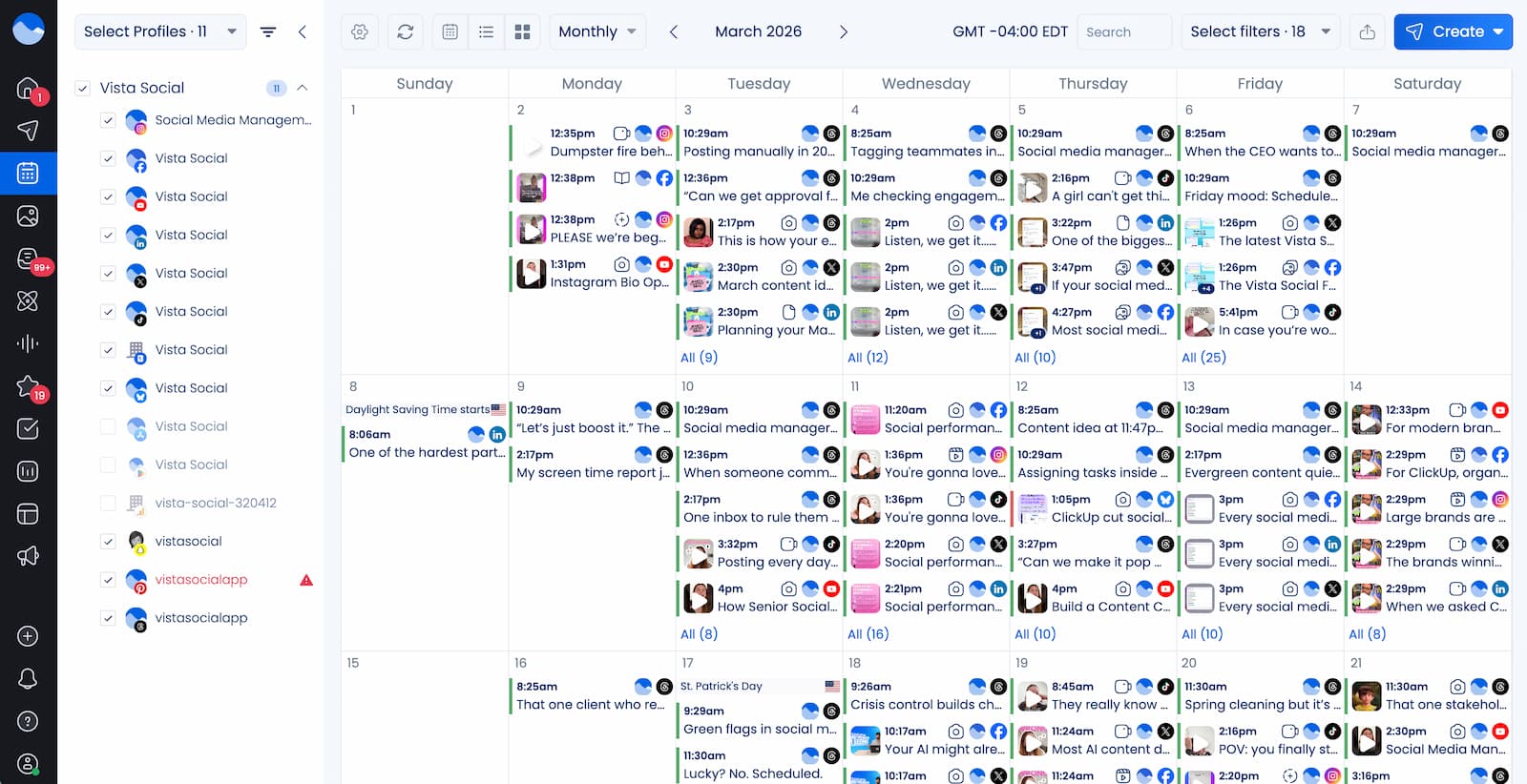1527x784 pixels.
Task: Open 'That one client who re...' post
Action: 592,695
